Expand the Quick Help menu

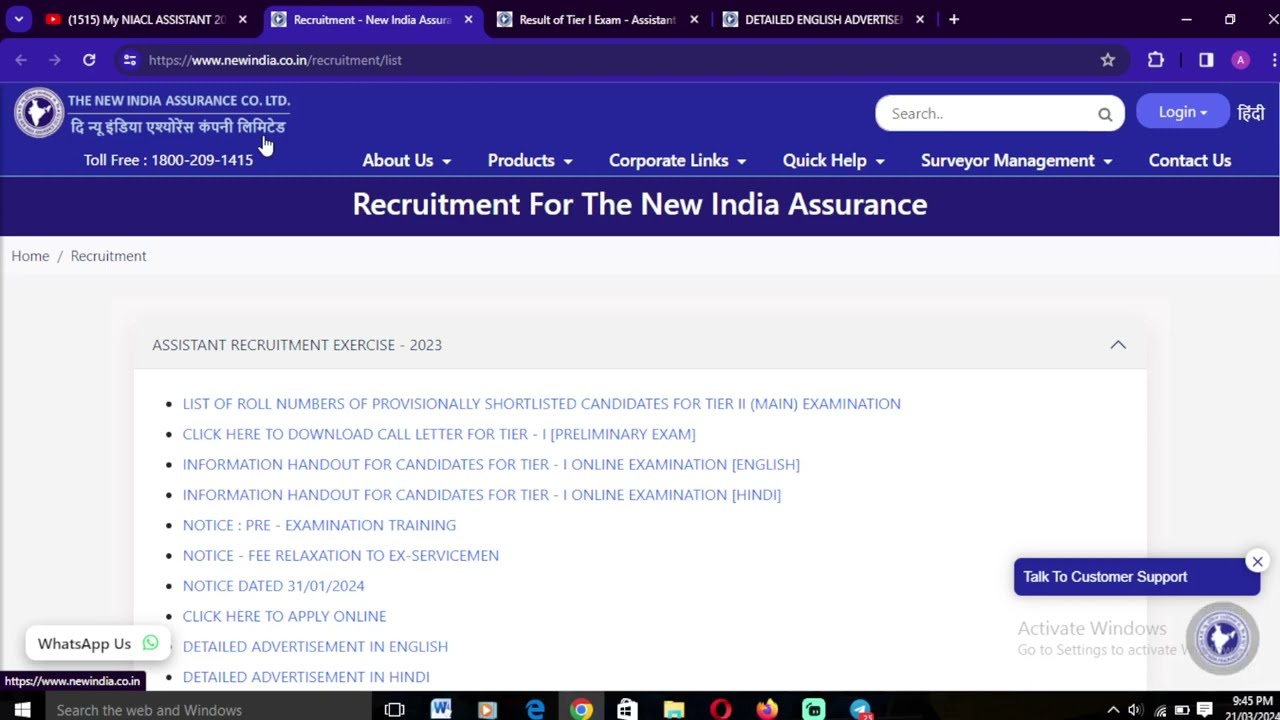834,160
